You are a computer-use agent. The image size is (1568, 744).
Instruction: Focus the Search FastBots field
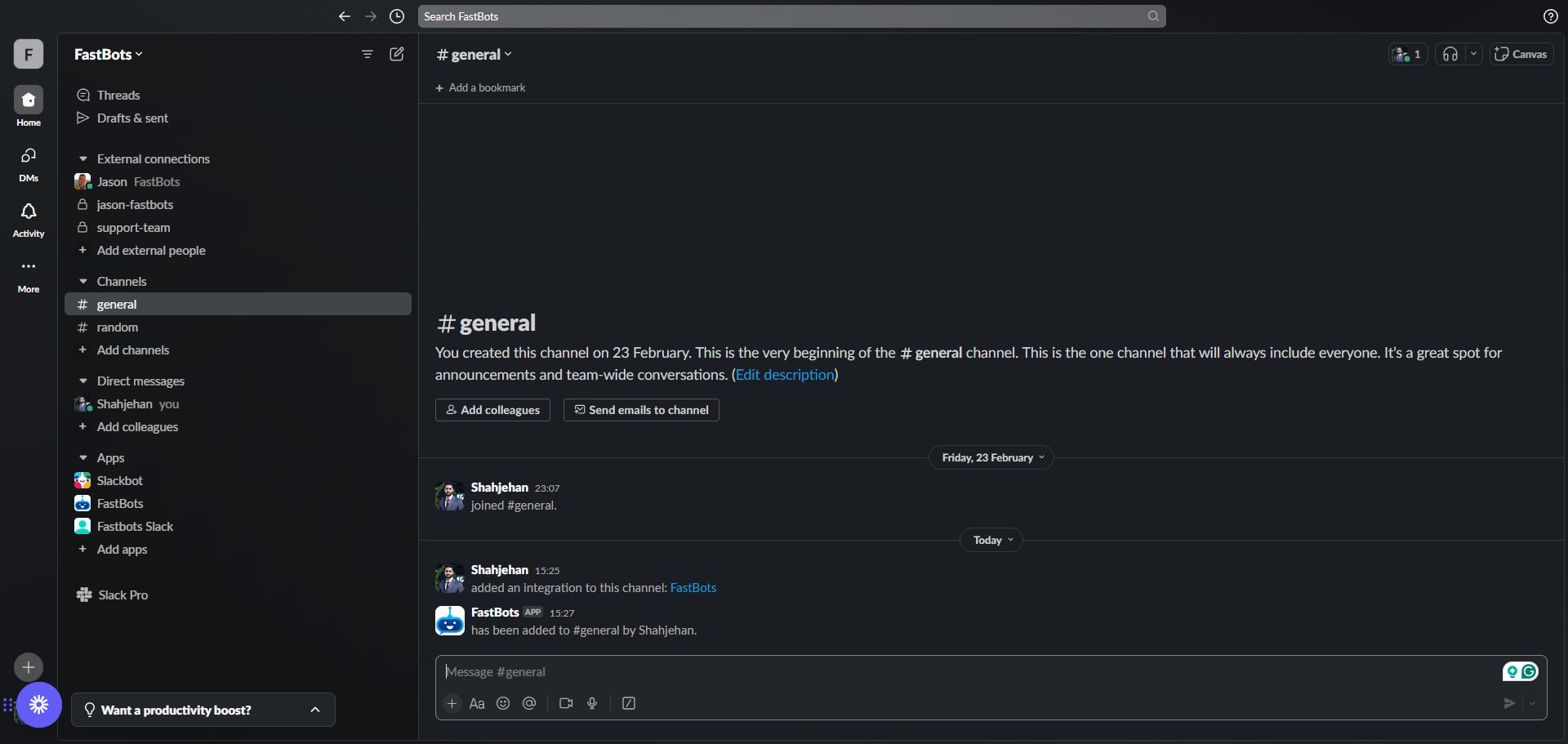pyautogui.click(x=791, y=16)
